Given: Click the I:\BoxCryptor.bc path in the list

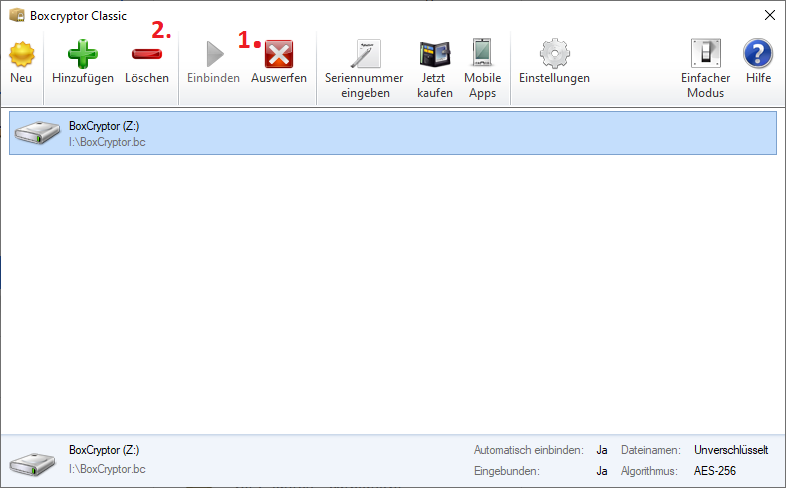Looking at the screenshot, I should point(107,142).
